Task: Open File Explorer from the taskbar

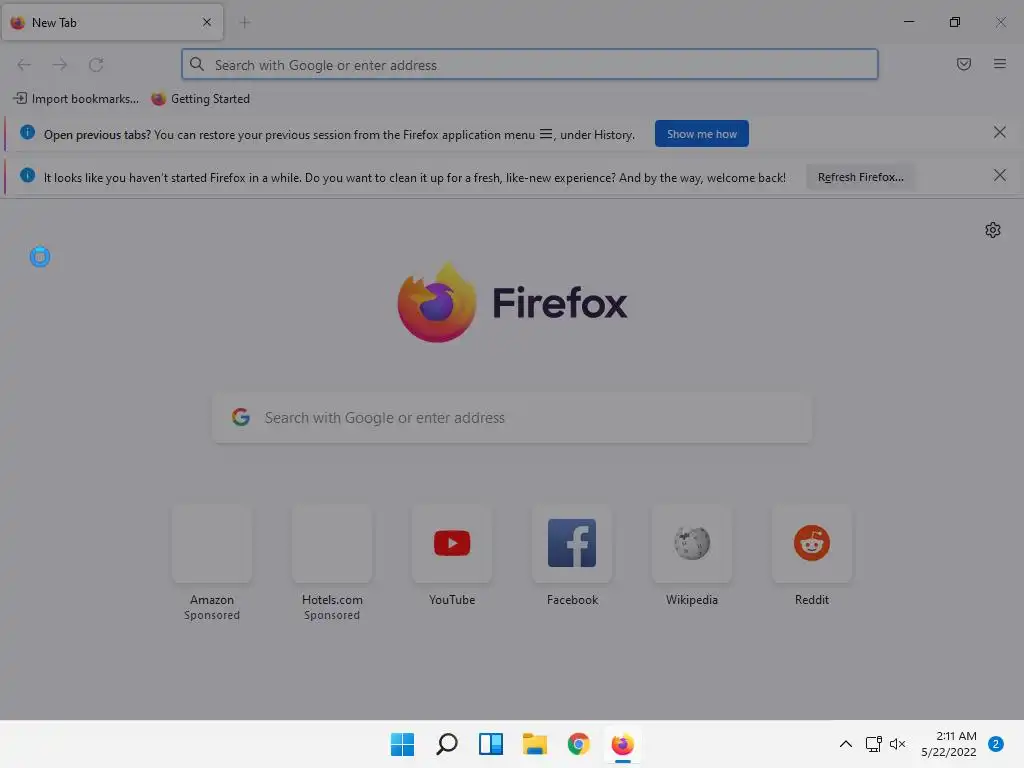Action: pyautogui.click(x=535, y=744)
